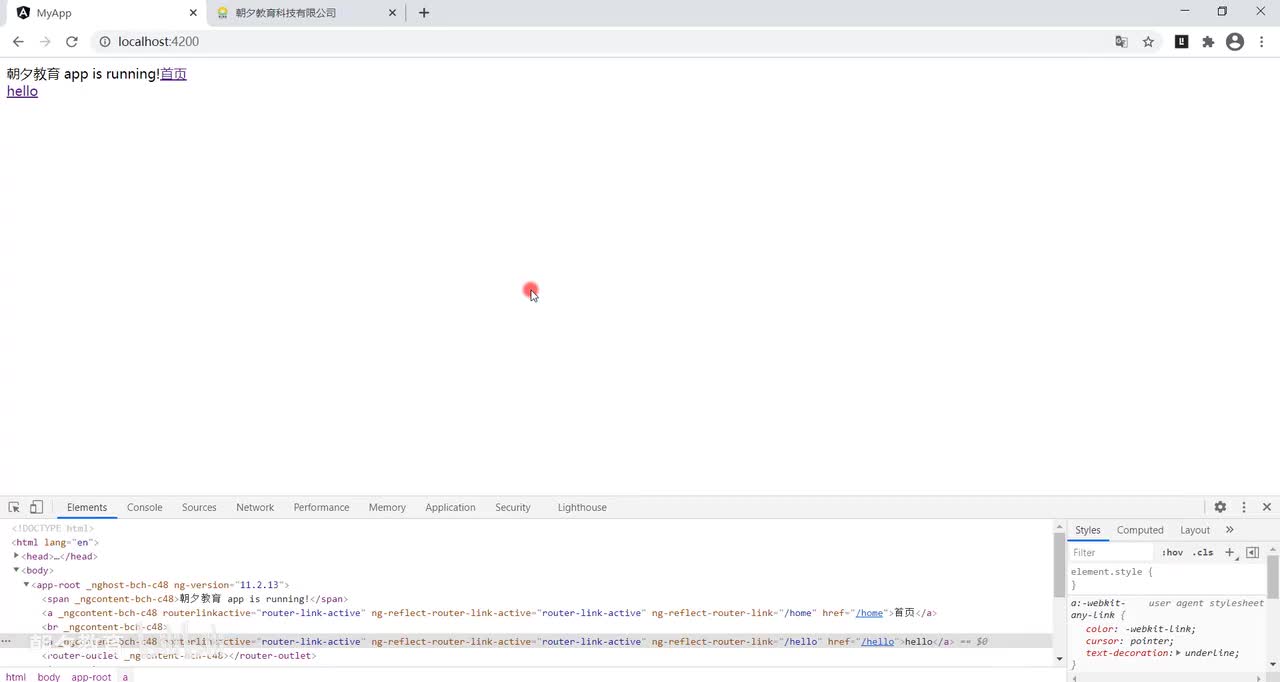Activate the inspect element picker

coord(14,507)
